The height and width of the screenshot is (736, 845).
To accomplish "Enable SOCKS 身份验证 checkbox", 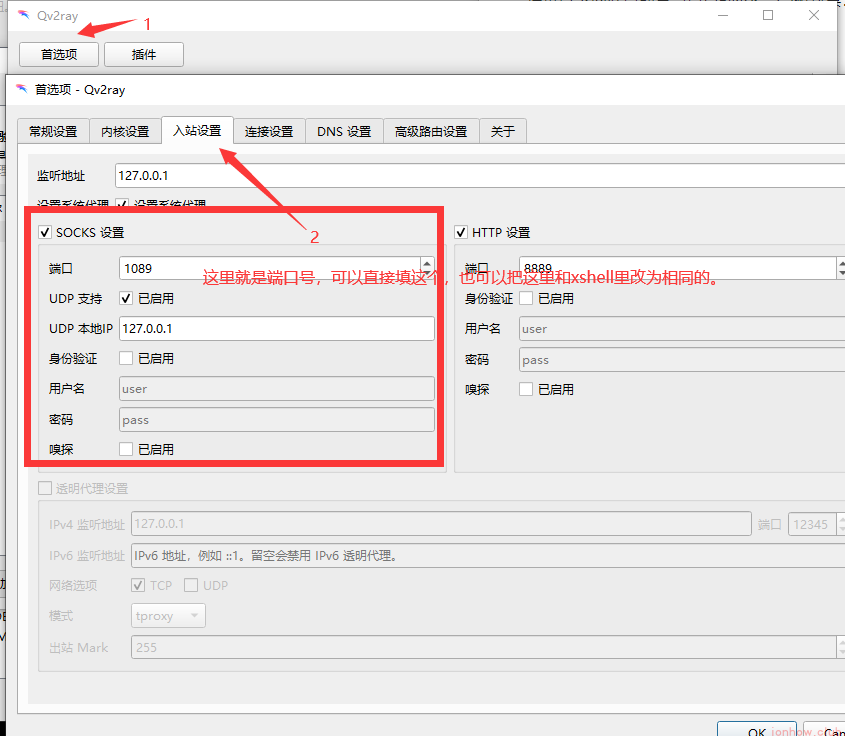I will [x=126, y=358].
